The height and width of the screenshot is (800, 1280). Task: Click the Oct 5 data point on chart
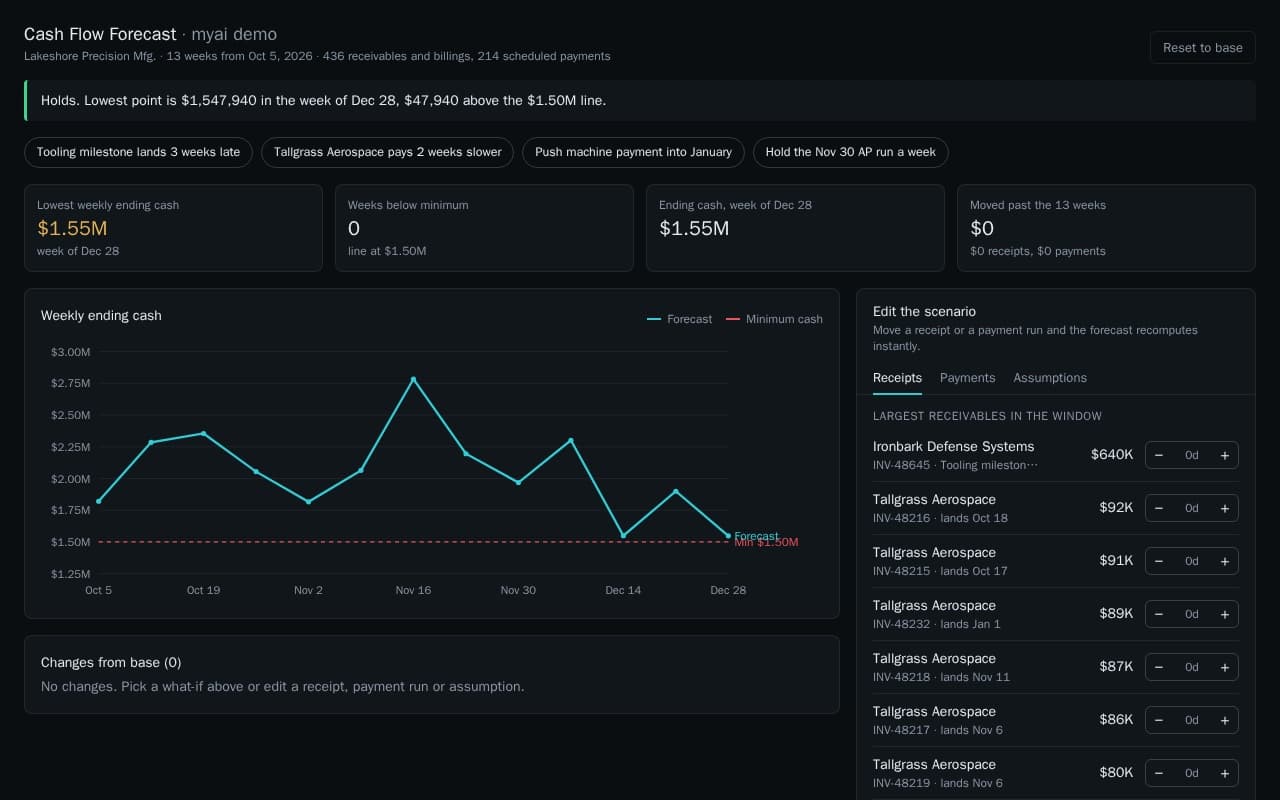tap(98, 501)
